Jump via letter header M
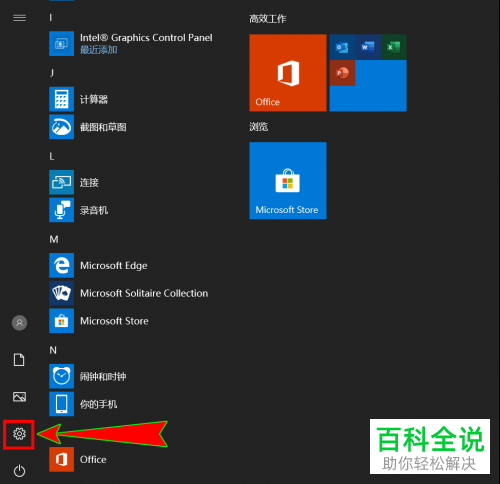 [54, 239]
